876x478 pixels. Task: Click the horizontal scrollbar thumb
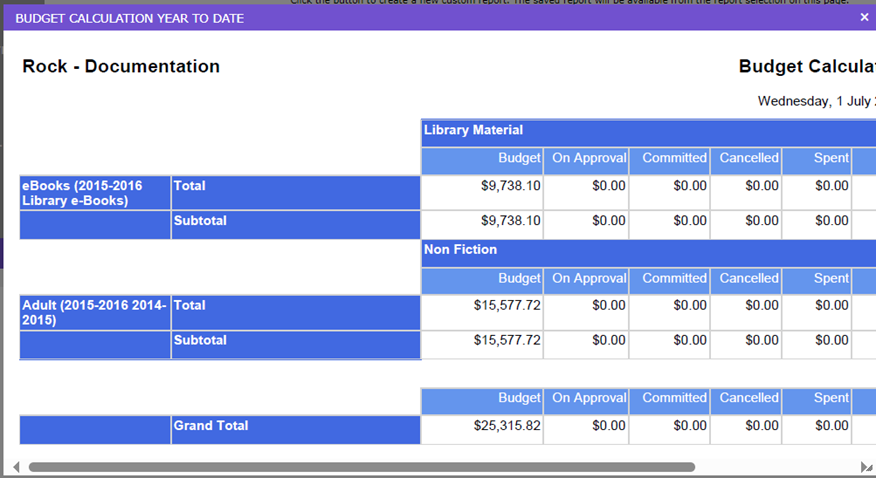pyautogui.click(x=362, y=467)
